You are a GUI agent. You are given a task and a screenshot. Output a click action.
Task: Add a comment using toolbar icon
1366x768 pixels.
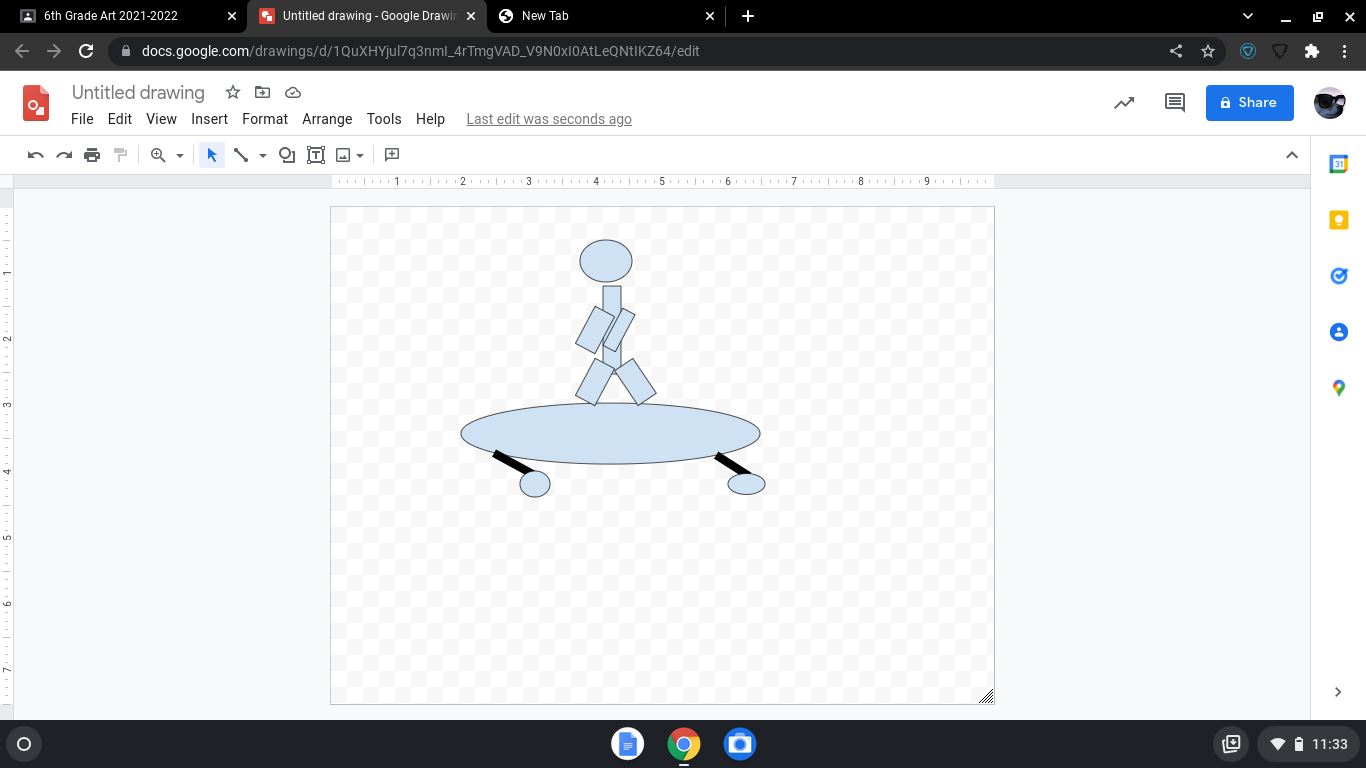[392, 155]
